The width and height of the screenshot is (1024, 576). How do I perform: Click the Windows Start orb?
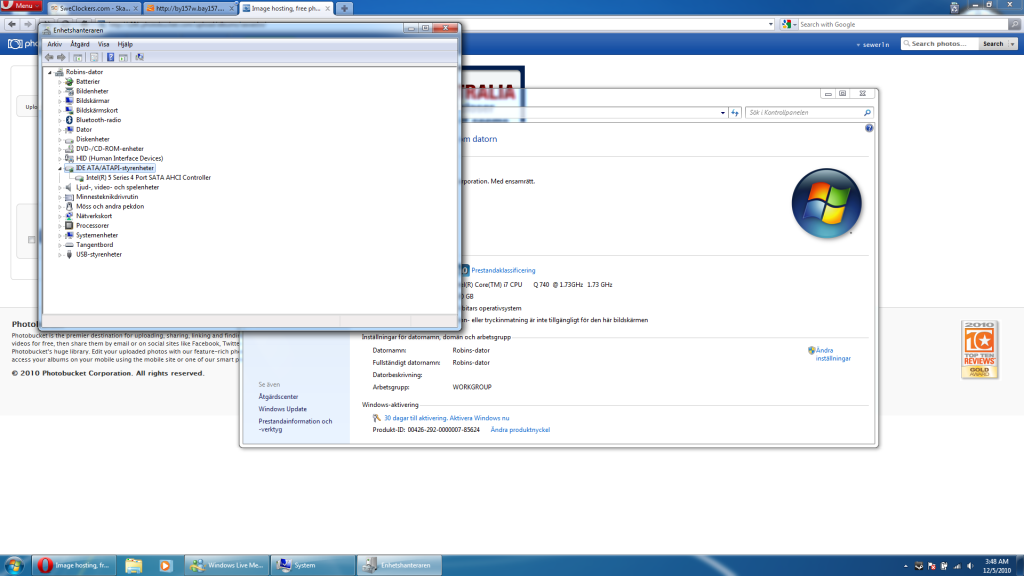17,565
